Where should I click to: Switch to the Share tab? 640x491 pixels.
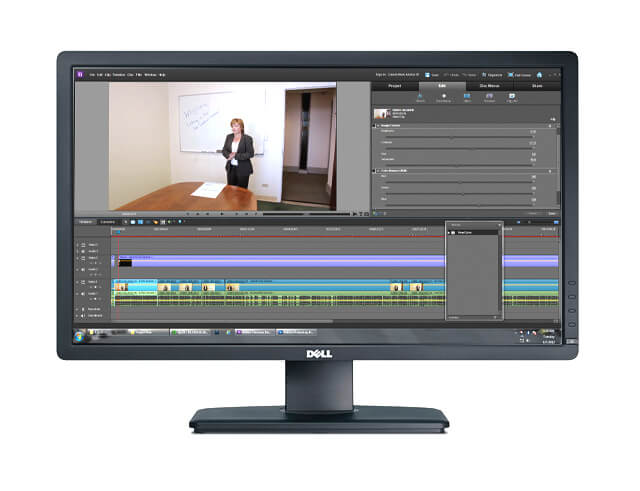[x=537, y=86]
